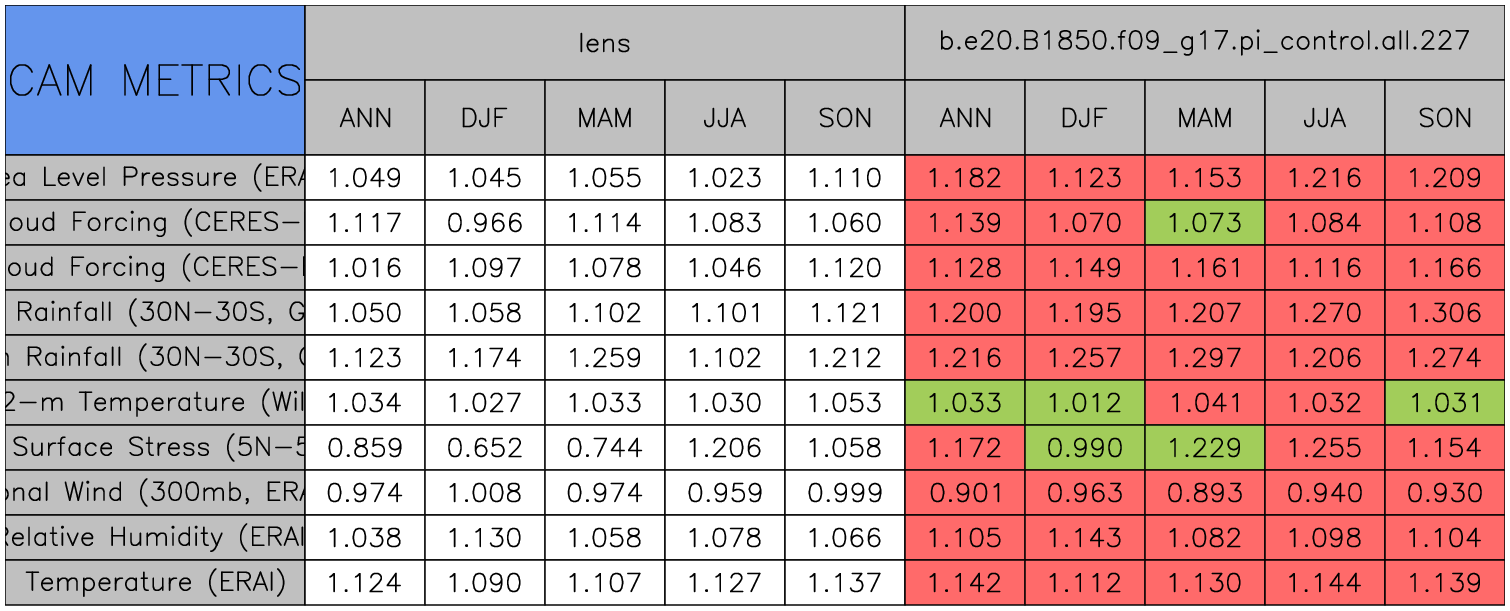Screen dimensions: 1510x611
Task: Select the 2-m Temperature row label
Action: click(155, 403)
